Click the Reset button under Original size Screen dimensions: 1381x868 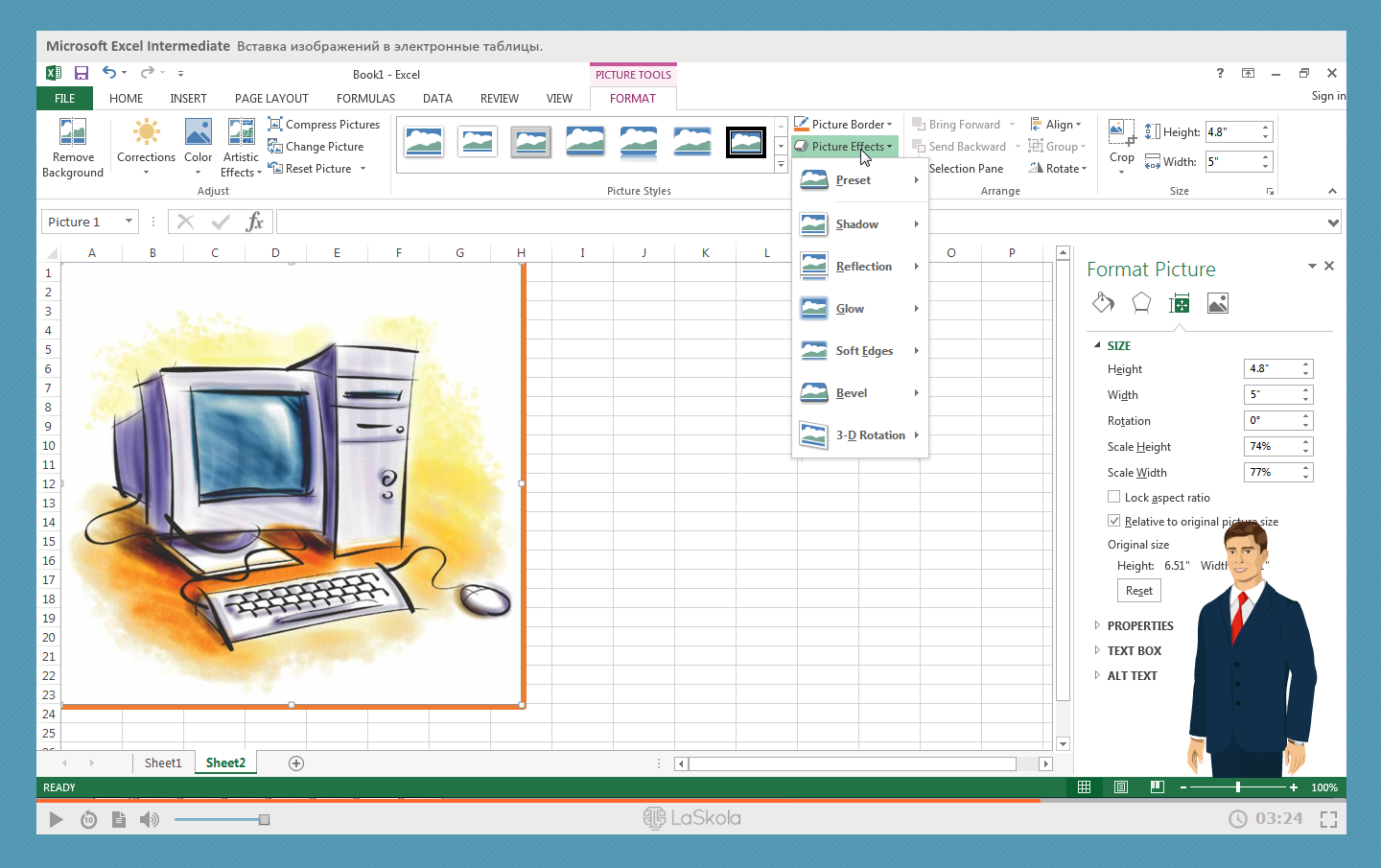point(1138,591)
